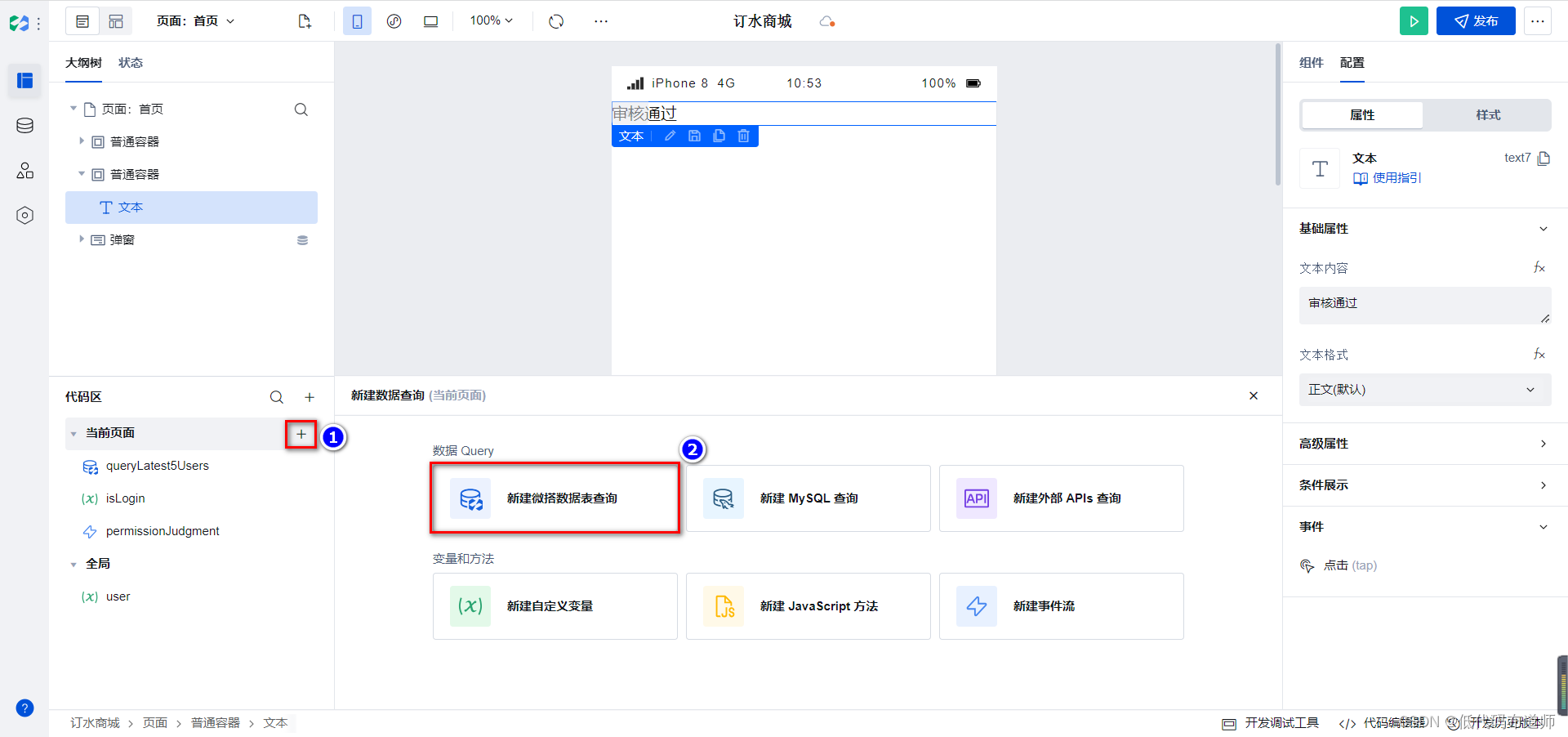Choose 新建自定义变量 card
1568x737 pixels.
pyautogui.click(x=555, y=606)
